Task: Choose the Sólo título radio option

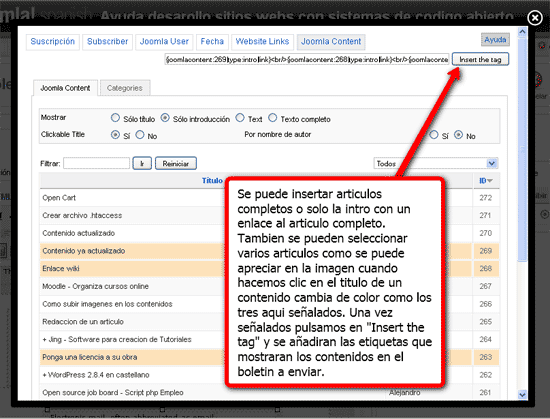Action: point(115,118)
